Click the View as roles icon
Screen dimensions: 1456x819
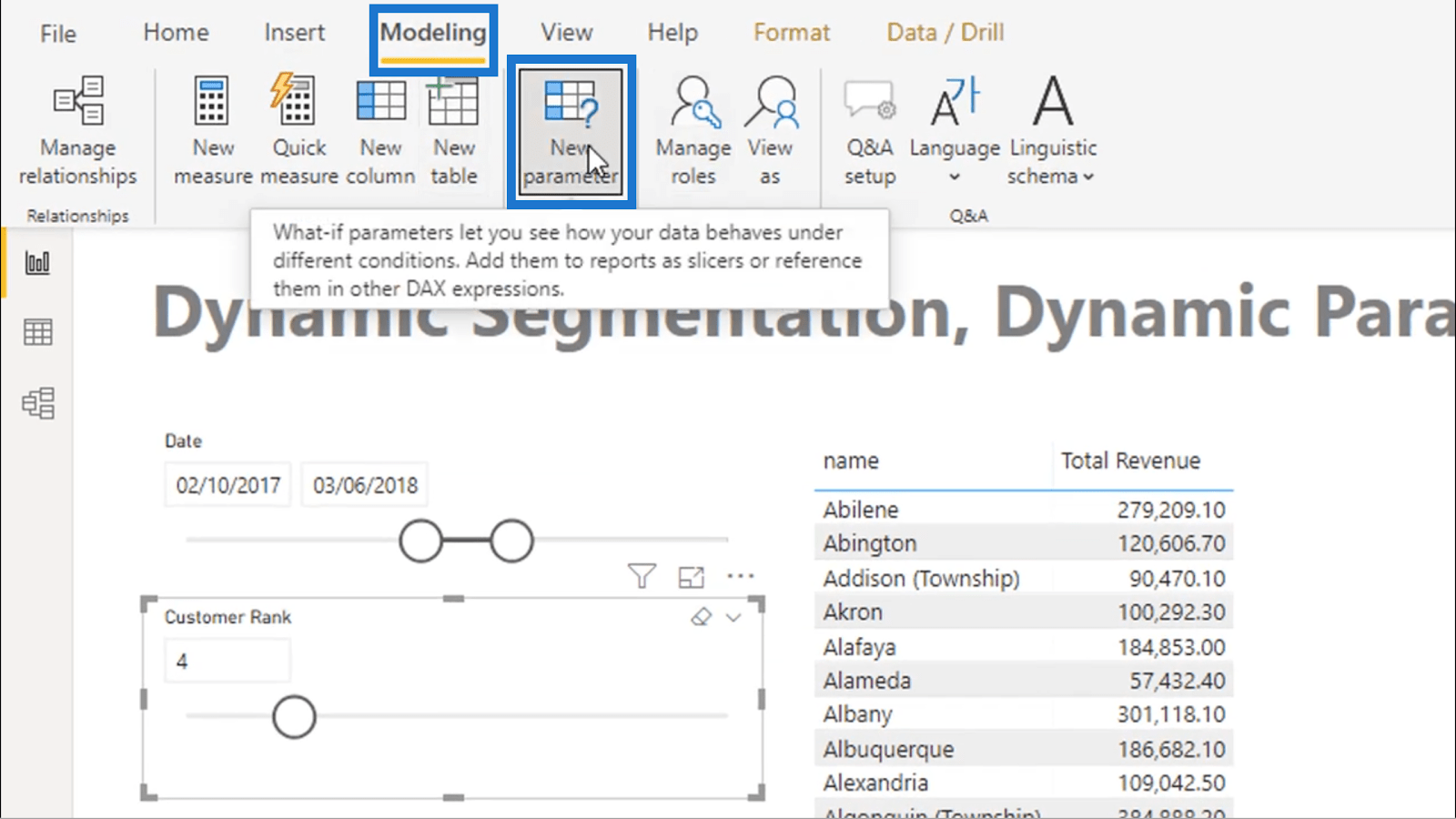click(x=770, y=132)
